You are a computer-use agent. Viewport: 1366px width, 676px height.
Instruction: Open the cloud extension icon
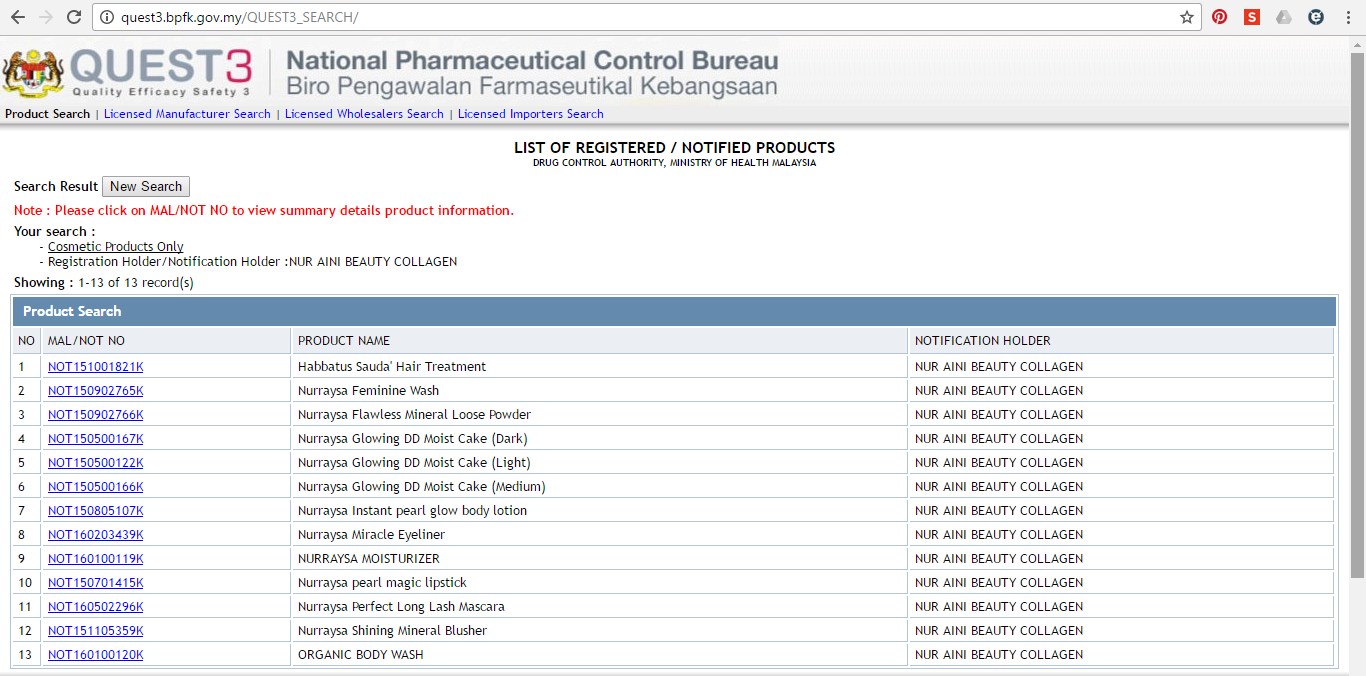[x=1284, y=17]
